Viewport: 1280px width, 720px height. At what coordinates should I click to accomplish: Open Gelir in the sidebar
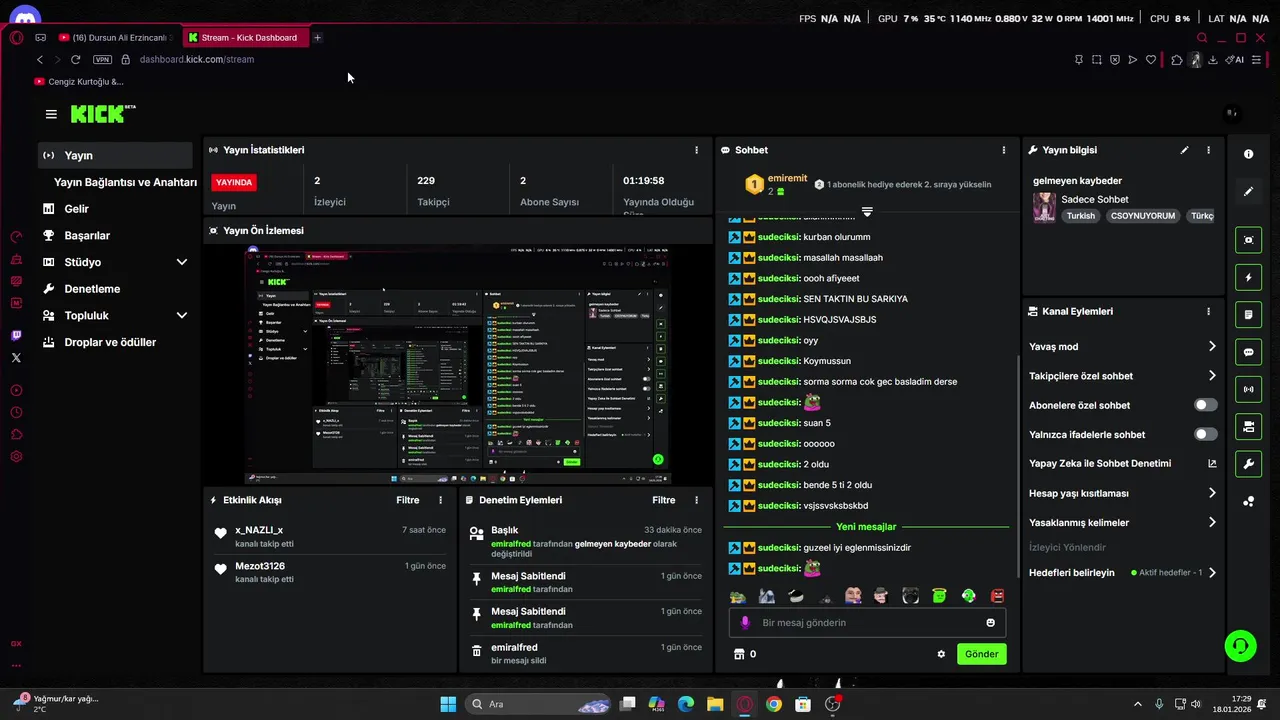click(76, 209)
